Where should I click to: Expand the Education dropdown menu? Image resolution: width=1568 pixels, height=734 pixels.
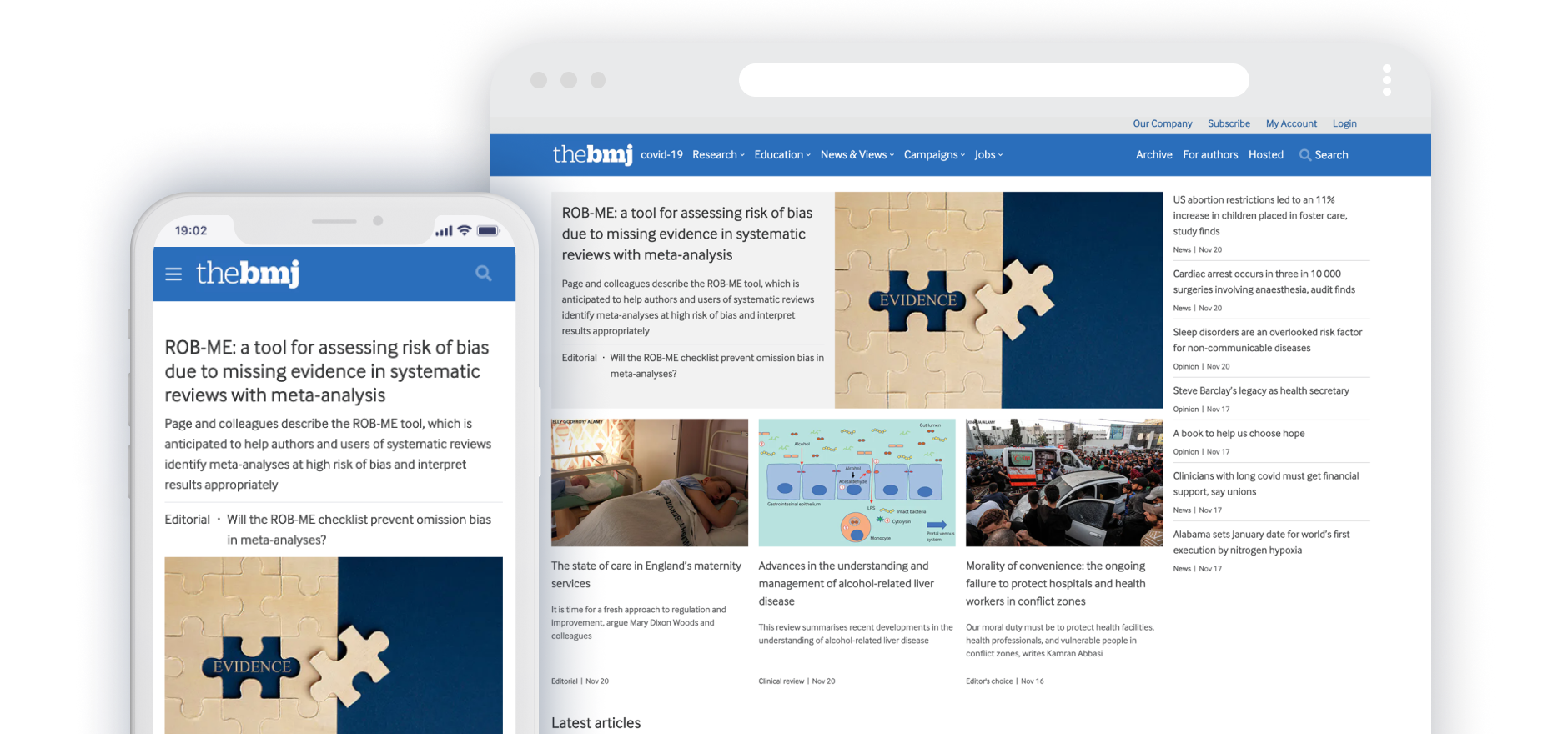[x=782, y=155]
